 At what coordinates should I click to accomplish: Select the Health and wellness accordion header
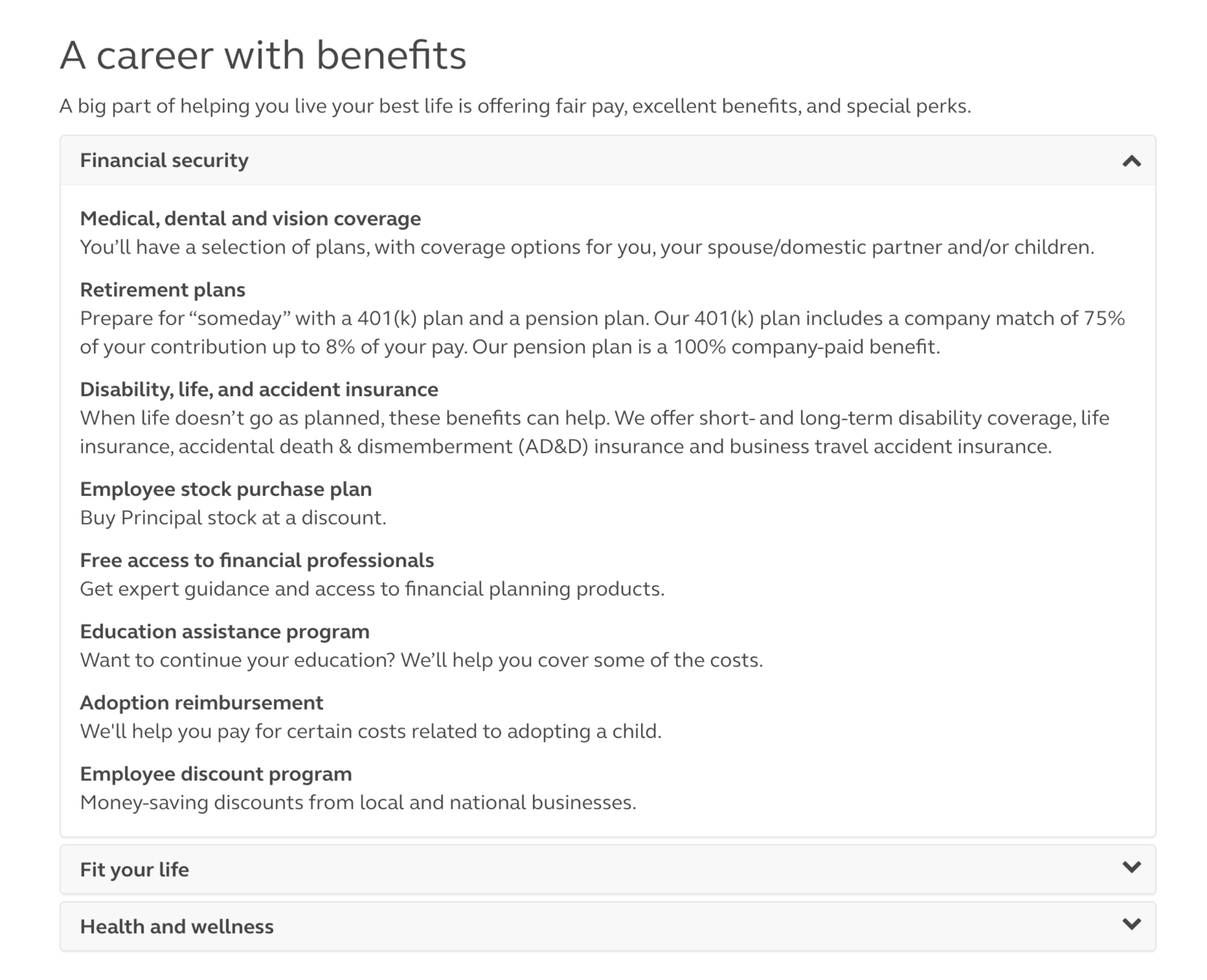[x=177, y=926]
